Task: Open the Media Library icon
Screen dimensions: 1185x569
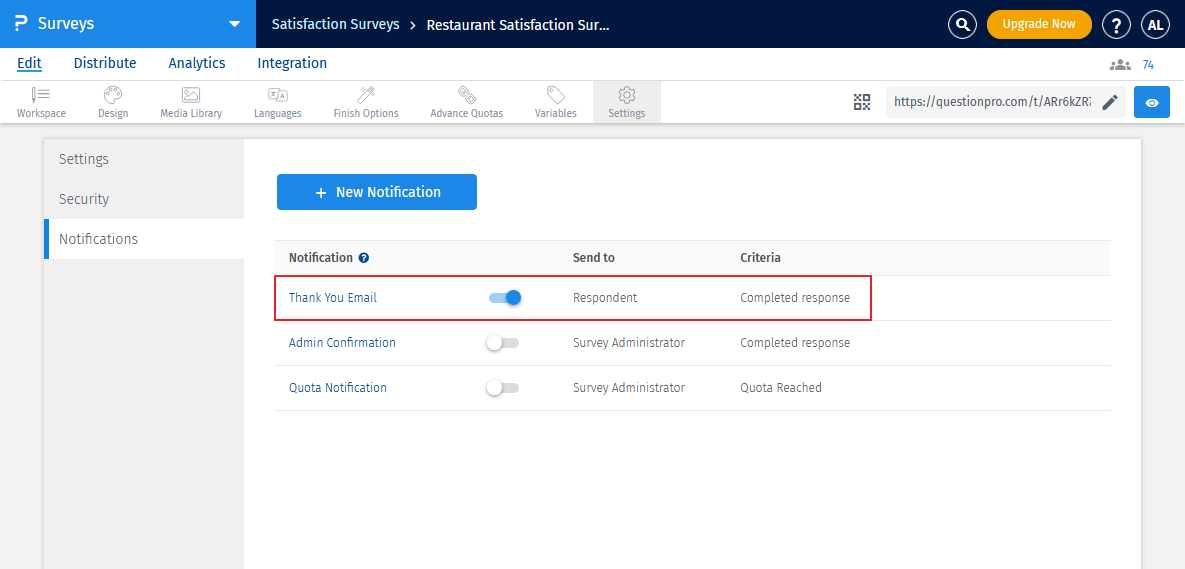Action: click(x=191, y=95)
